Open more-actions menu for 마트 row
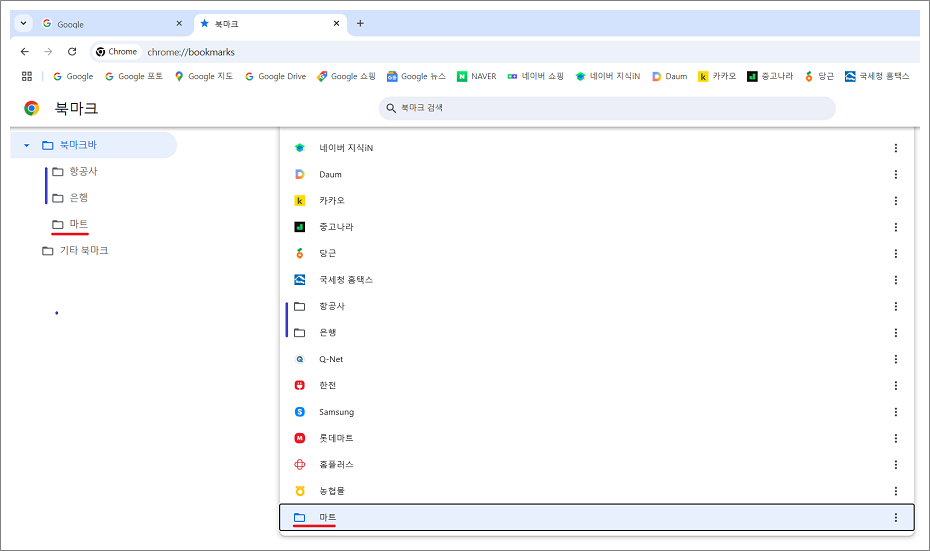 point(896,517)
